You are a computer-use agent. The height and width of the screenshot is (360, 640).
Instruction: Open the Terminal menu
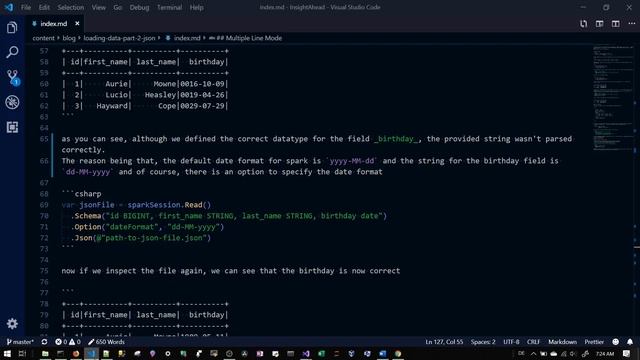click(x=169, y=7)
